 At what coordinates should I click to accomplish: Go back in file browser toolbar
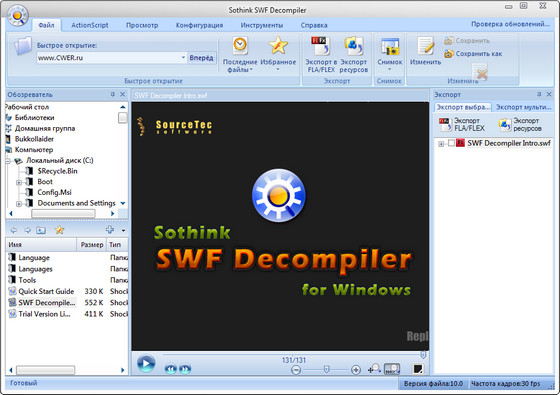14,230
